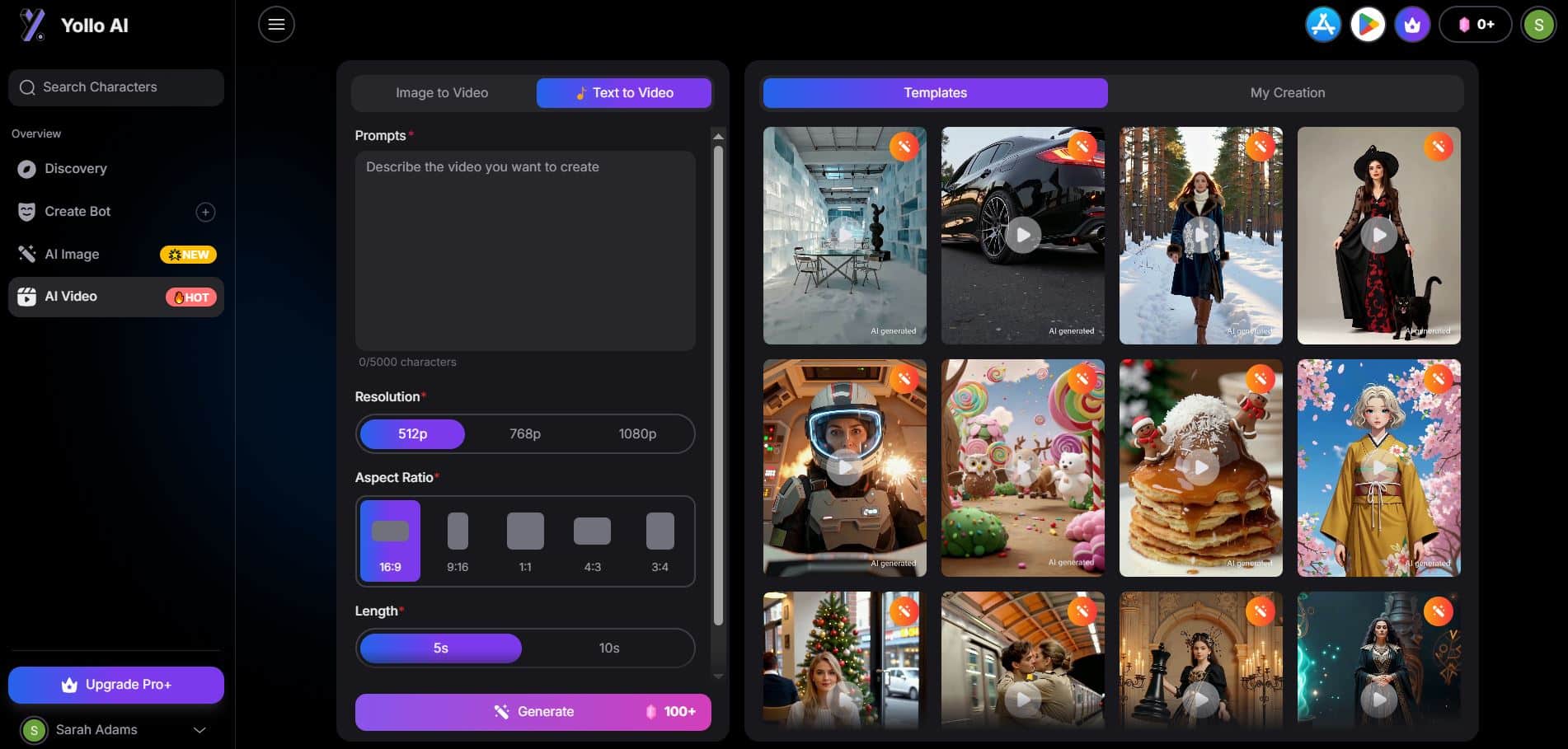Play the astronaut helmet template

[845, 468]
